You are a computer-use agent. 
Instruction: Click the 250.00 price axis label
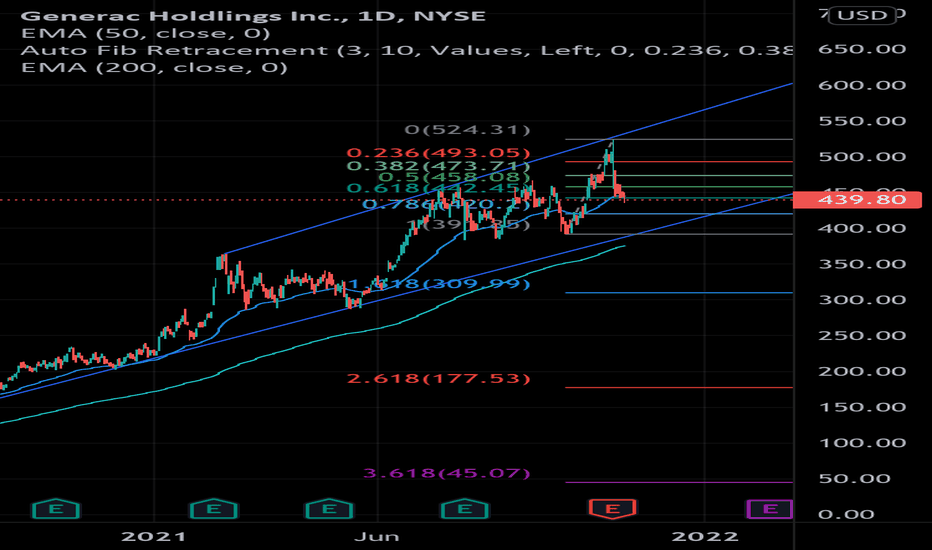[862, 335]
